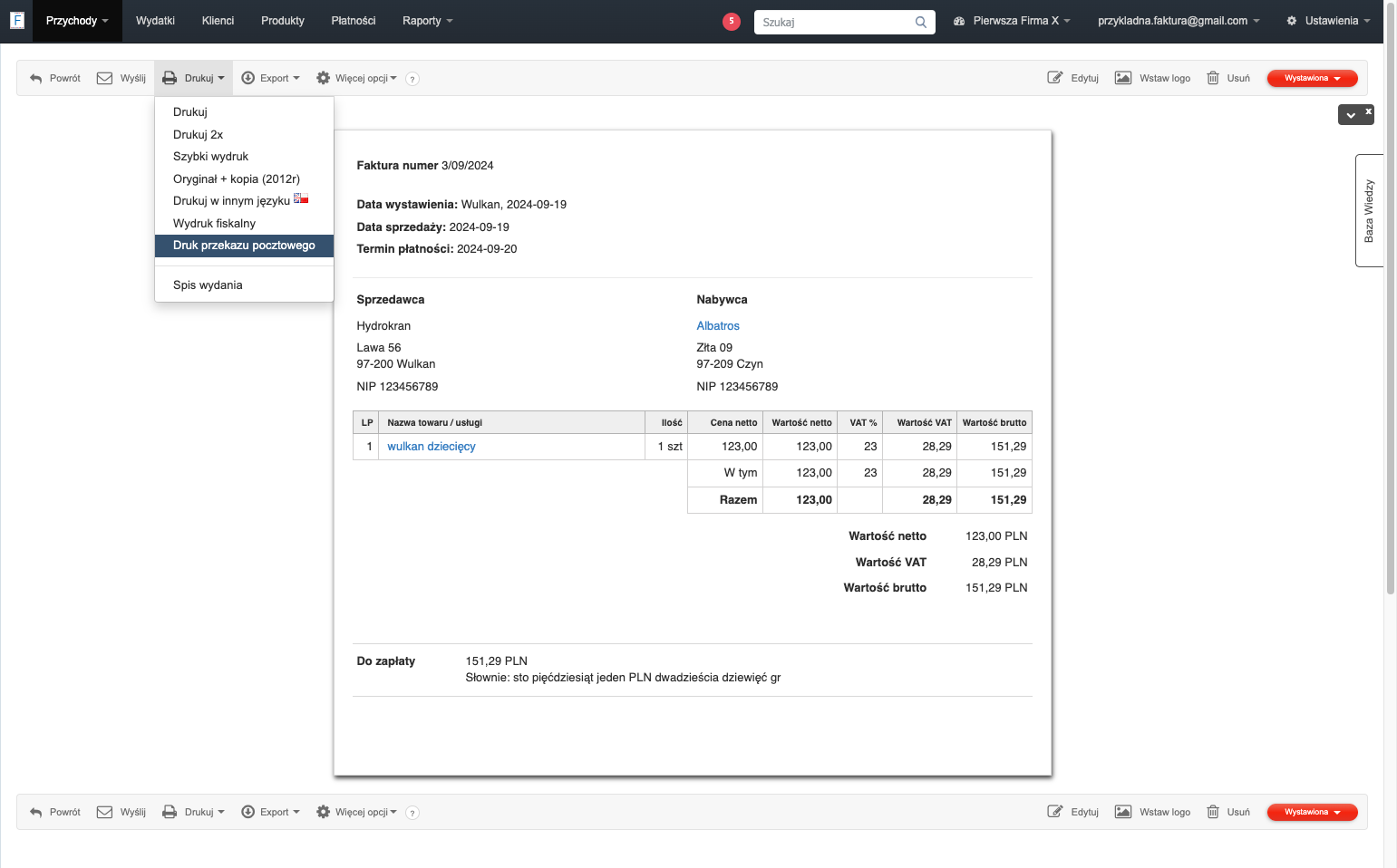The image size is (1397, 868).
Task: Click the top Wstaw logo image icon
Action: pos(1123,78)
